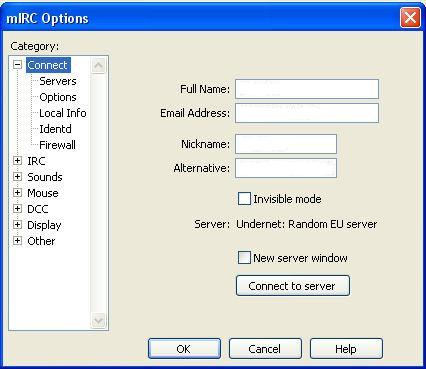The width and height of the screenshot is (426, 369).
Task: Focus the Full Name input field
Action: coord(307,89)
